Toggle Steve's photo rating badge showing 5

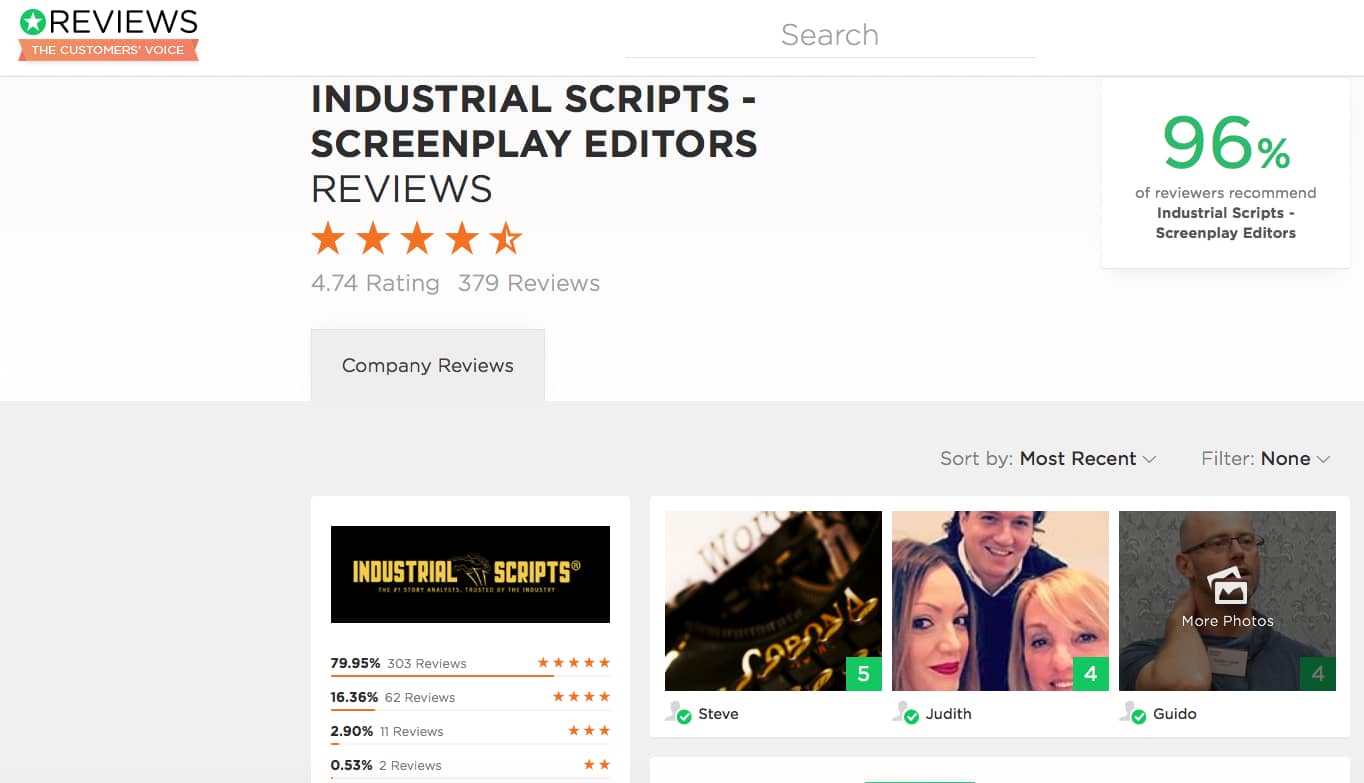click(x=863, y=674)
